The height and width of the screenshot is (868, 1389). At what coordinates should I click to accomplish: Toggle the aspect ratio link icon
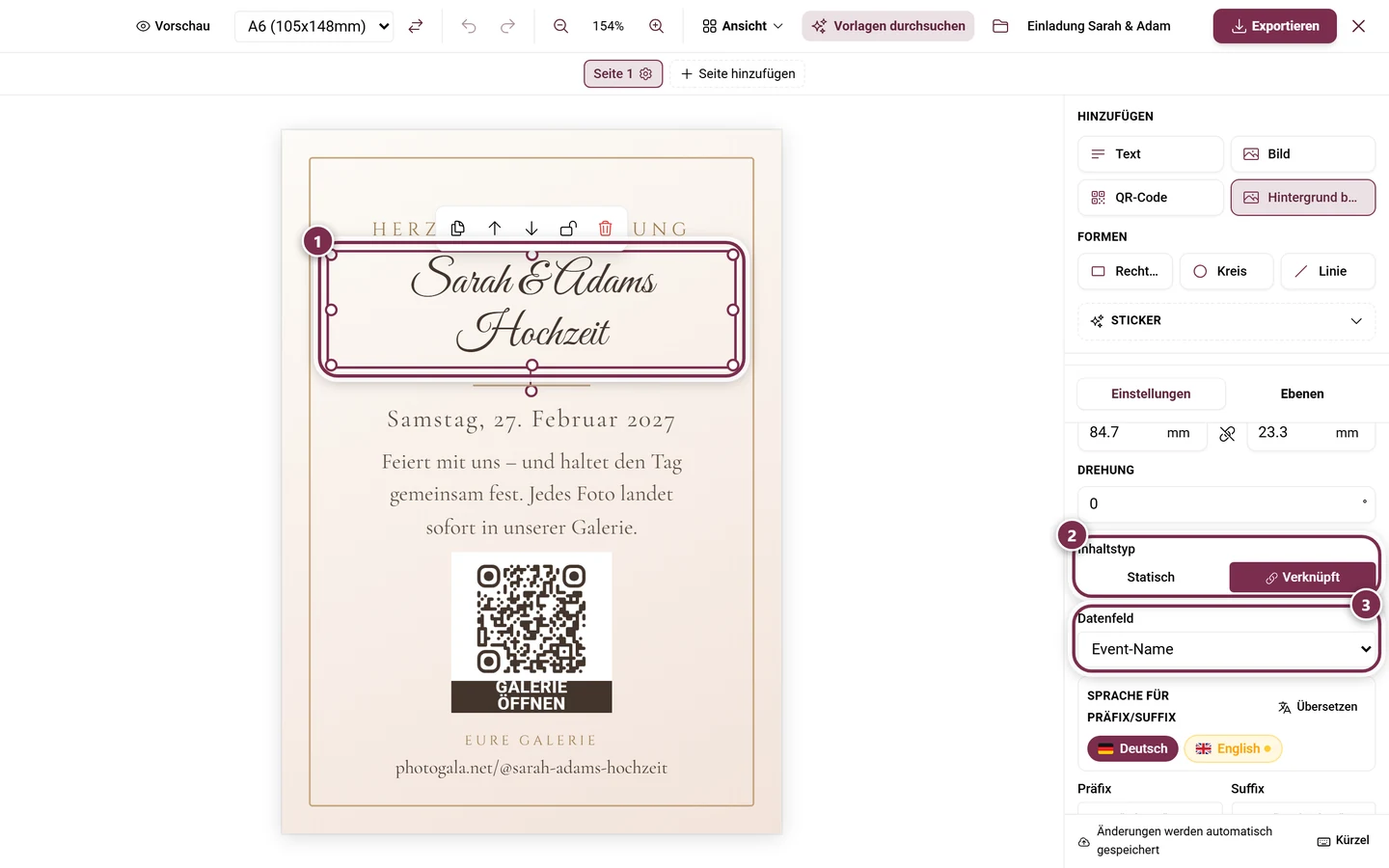1227,434
